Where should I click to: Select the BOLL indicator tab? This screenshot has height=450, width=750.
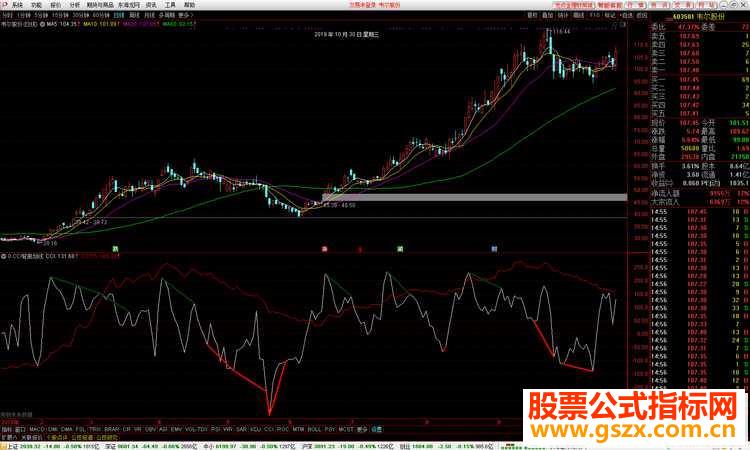(314, 429)
